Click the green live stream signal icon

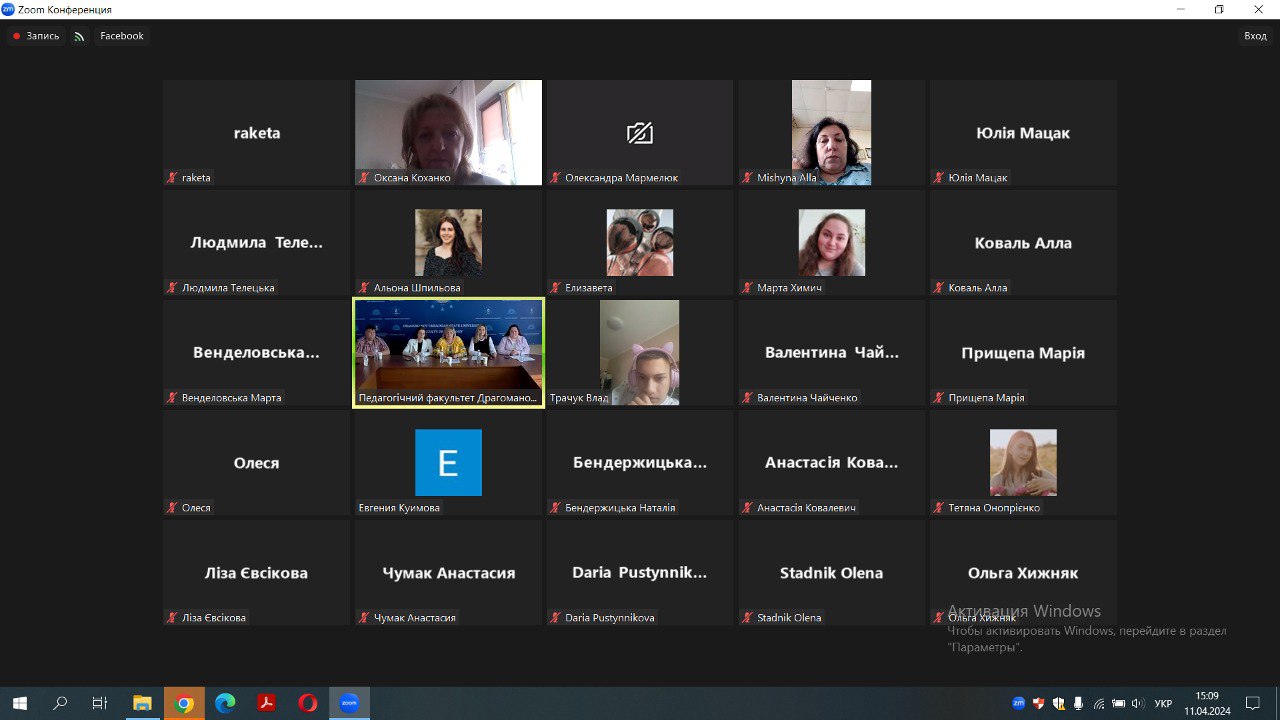[x=80, y=37]
